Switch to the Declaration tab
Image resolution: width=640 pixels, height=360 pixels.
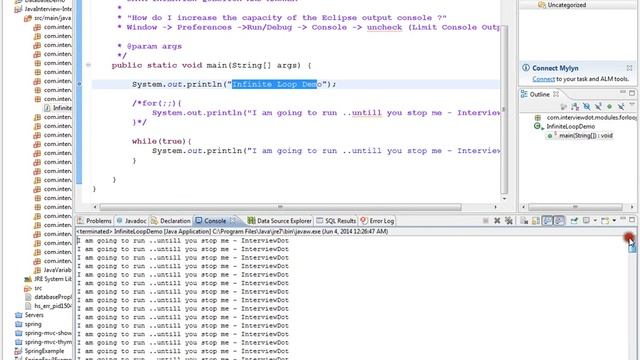tap(171, 221)
